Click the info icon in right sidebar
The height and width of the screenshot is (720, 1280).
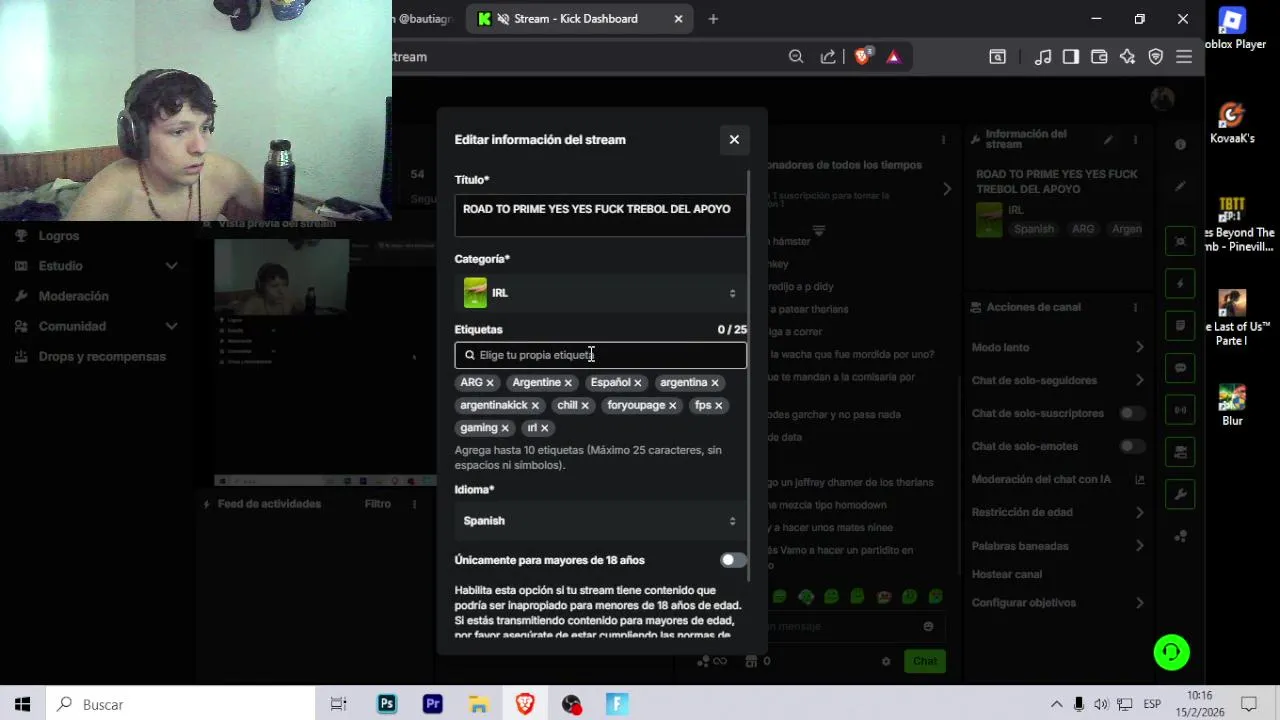tap(1181, 145)
